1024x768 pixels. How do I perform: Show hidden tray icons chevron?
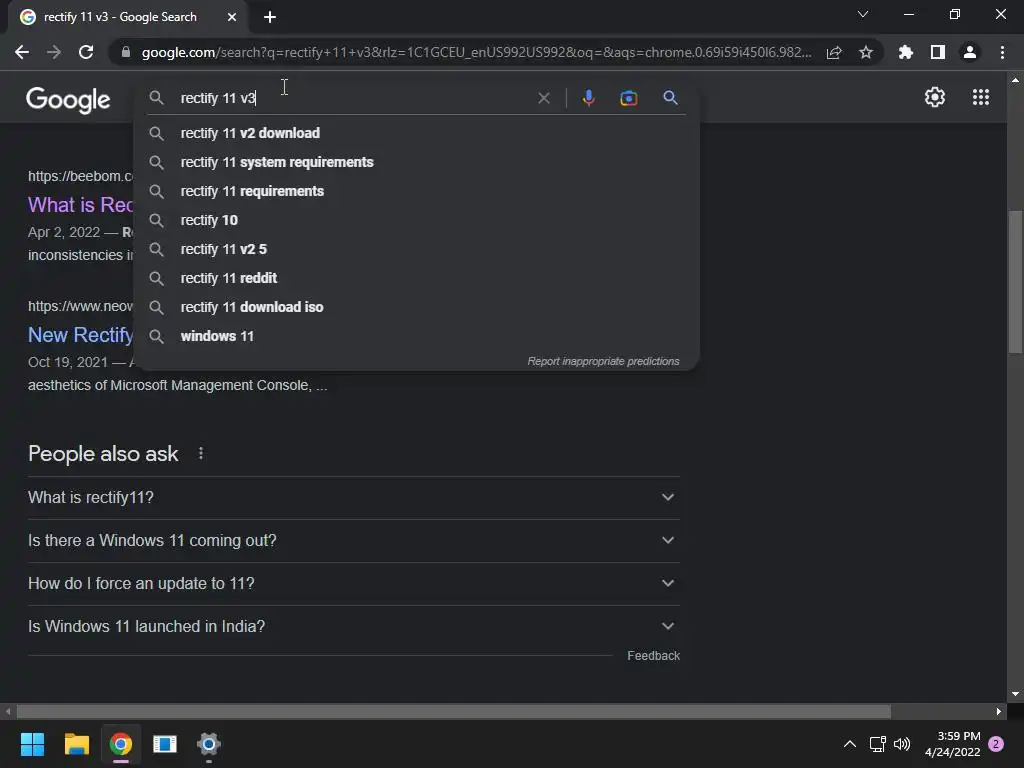coord(850,744)
